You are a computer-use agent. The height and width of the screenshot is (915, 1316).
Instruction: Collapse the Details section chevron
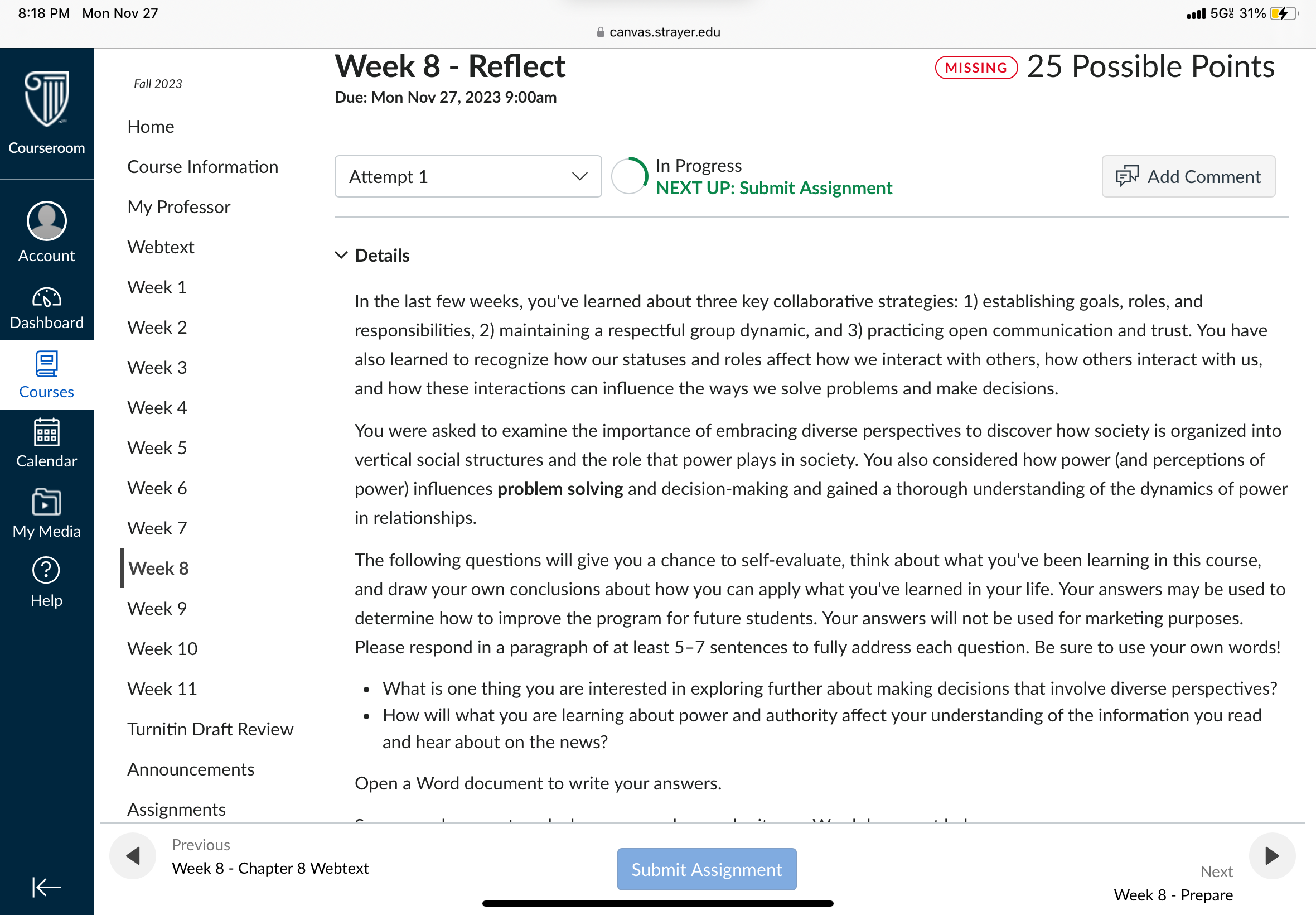pos(341,255)
